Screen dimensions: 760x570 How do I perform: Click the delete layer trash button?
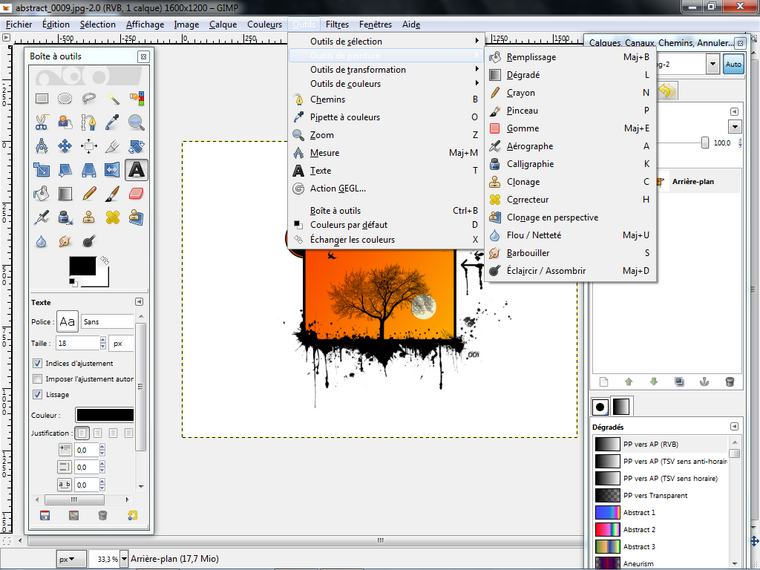click(x=729, y=382)
